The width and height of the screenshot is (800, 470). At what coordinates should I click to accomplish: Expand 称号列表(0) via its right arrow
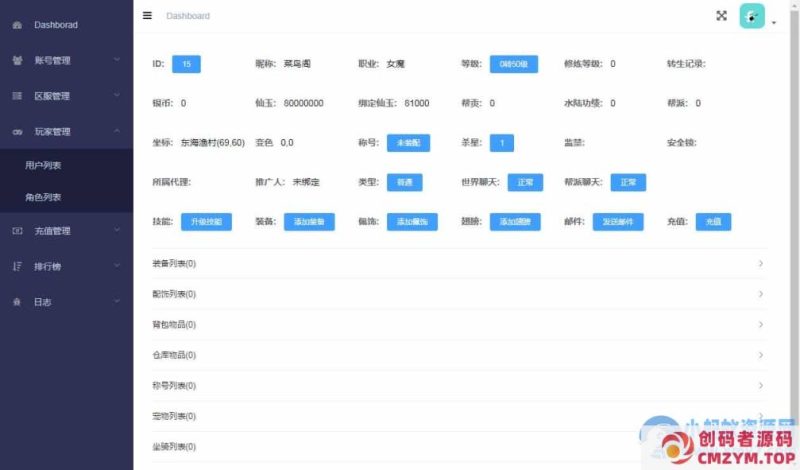[x=761, y=385]
